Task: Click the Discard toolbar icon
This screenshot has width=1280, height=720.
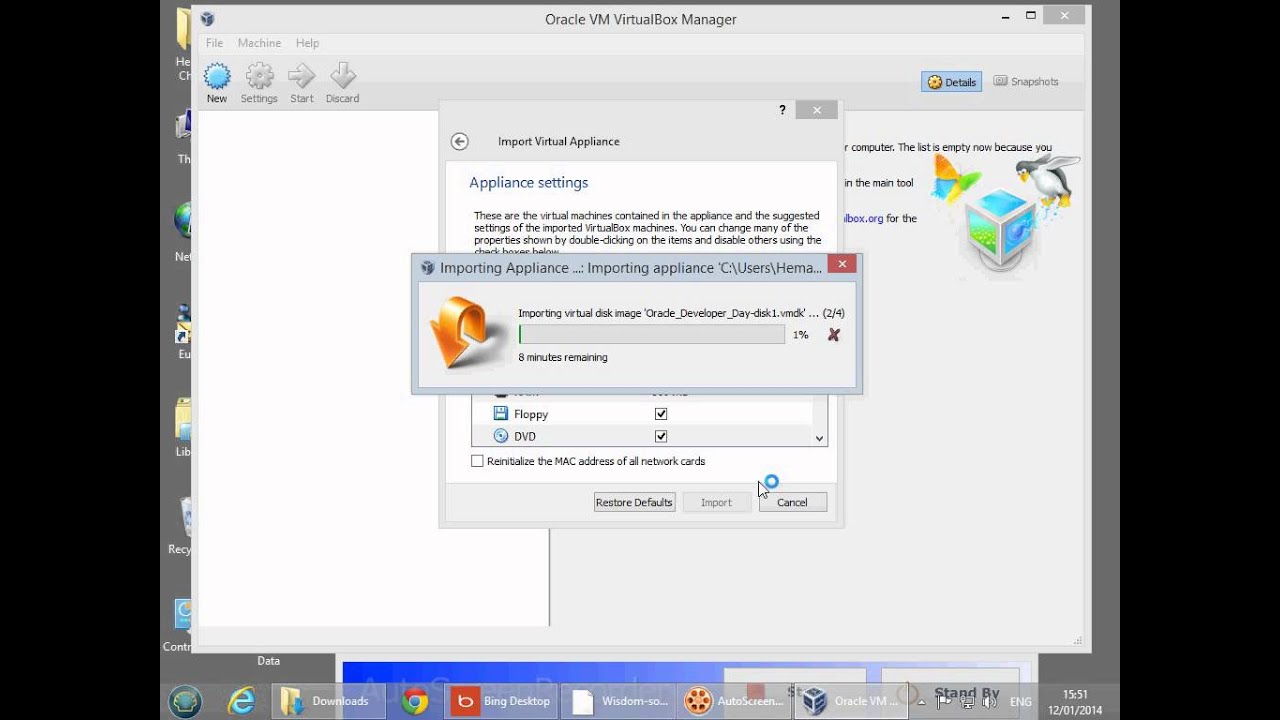Action: (342, 83)
